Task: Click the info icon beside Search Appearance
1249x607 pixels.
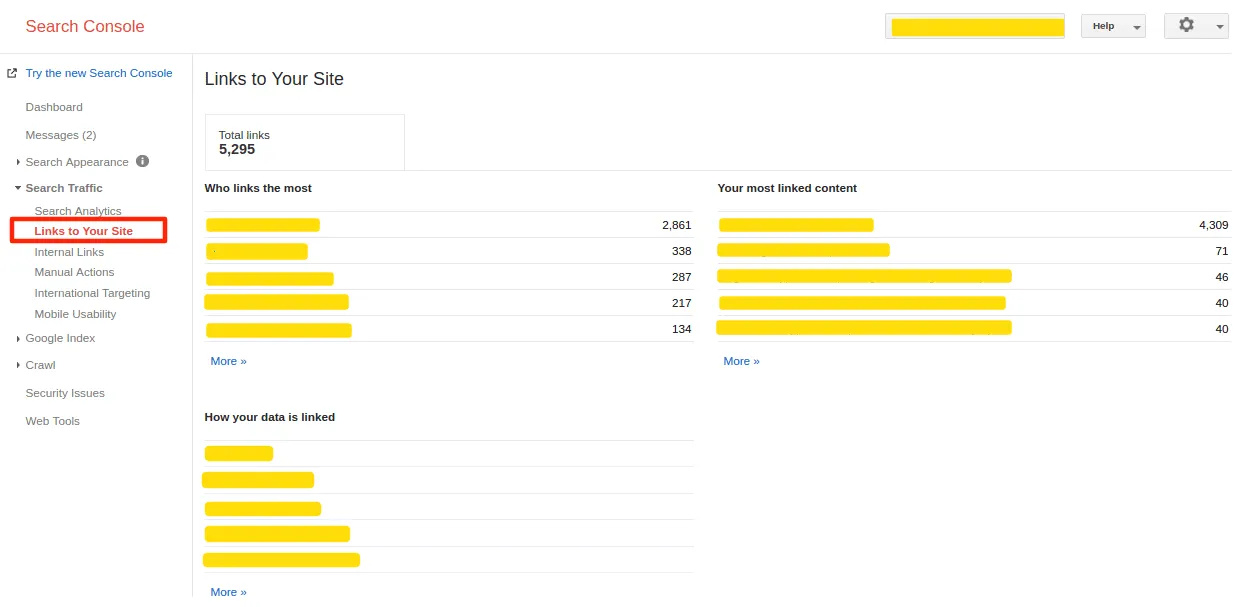Action: 140,161
